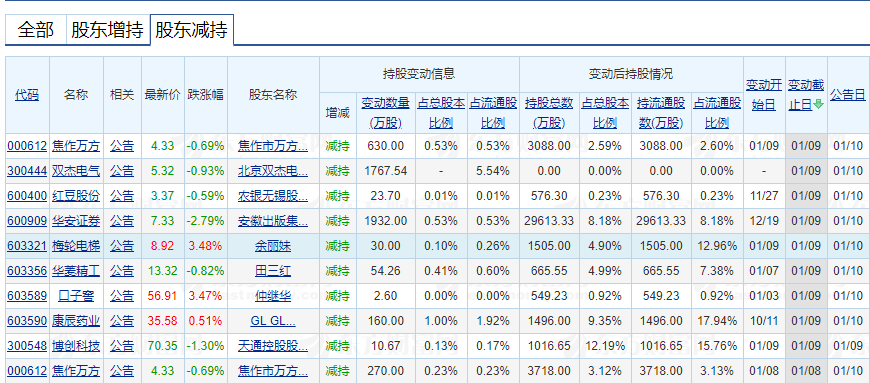Sort by 持股总数(万股) header
Screen dimensions: 870x383
point(549,113)
